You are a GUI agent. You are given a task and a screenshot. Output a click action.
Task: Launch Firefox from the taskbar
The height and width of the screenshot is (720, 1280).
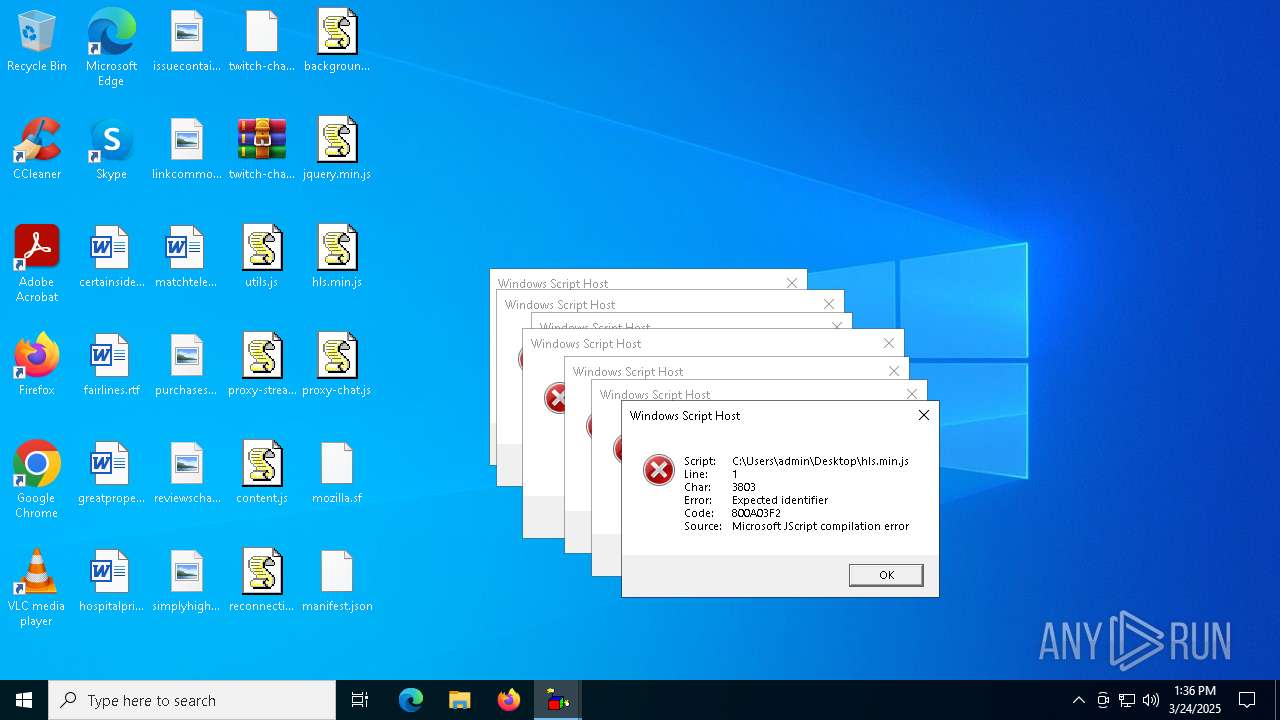click(509, 700)
